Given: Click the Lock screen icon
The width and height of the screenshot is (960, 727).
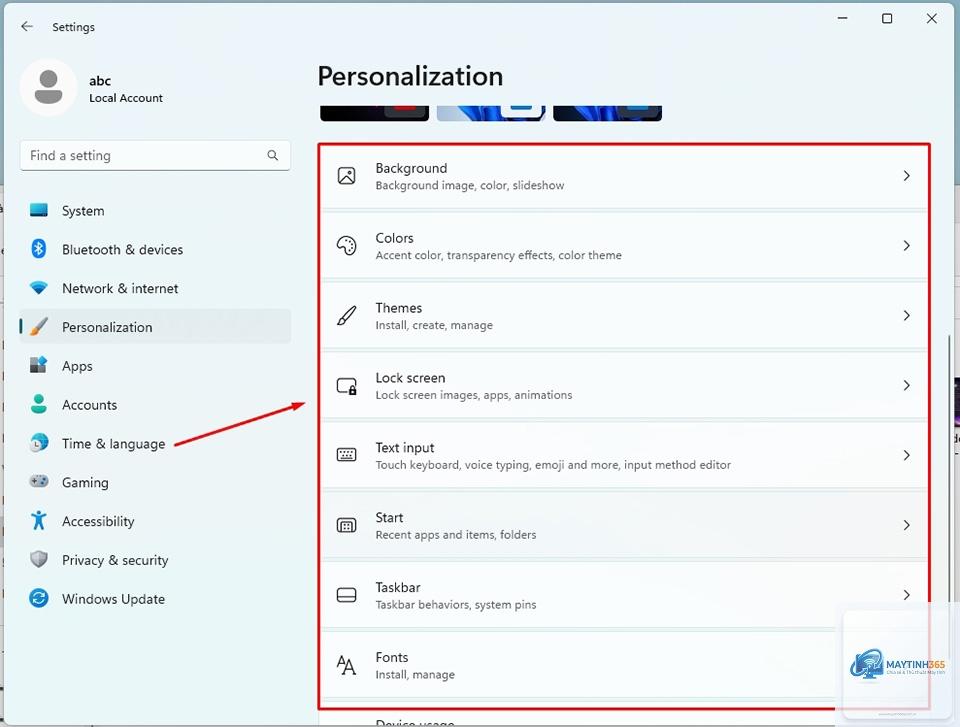Looking at the screenshot, I should click(x=347, y=386).
